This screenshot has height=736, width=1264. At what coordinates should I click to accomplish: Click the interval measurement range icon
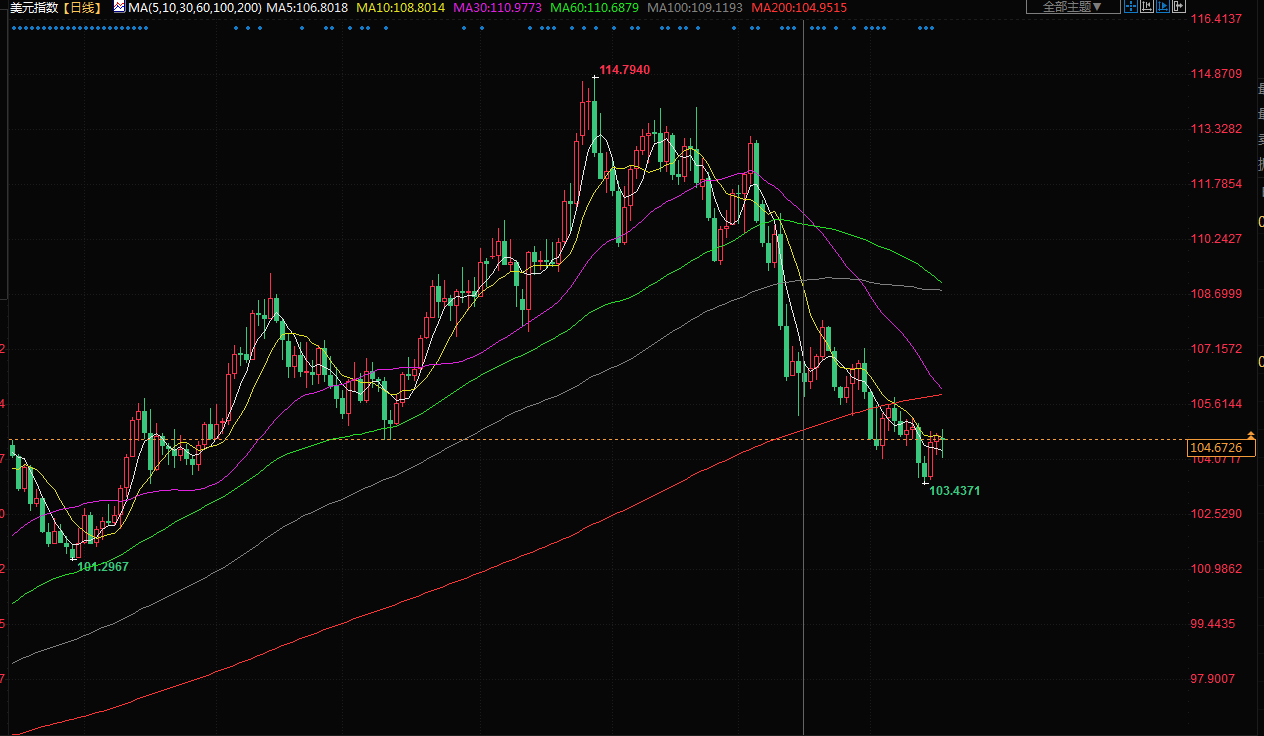(1147, 6)
